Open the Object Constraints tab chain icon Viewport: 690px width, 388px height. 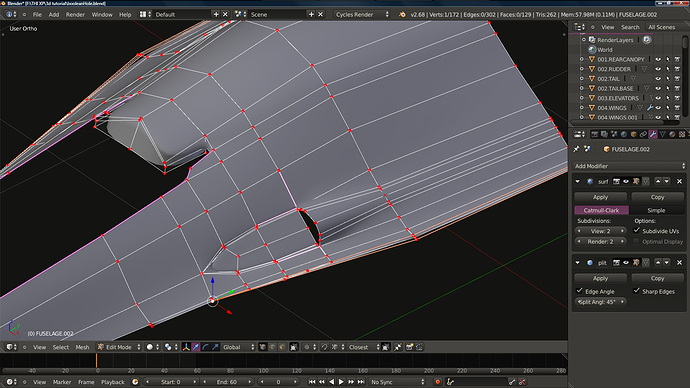[x=643, y=134]
